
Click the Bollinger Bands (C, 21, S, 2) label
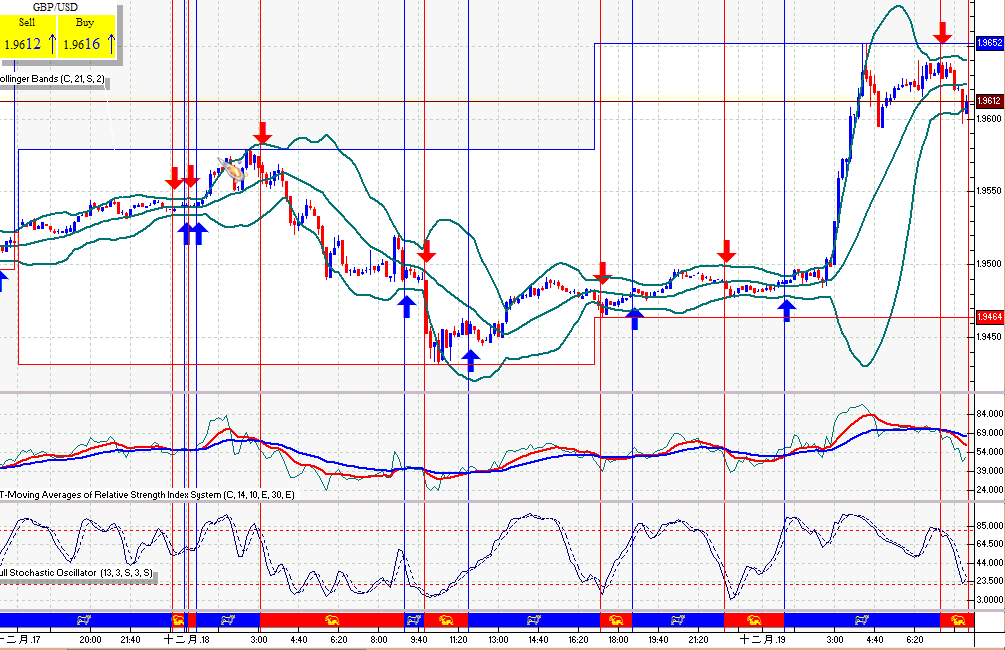(x=51, y=79)
